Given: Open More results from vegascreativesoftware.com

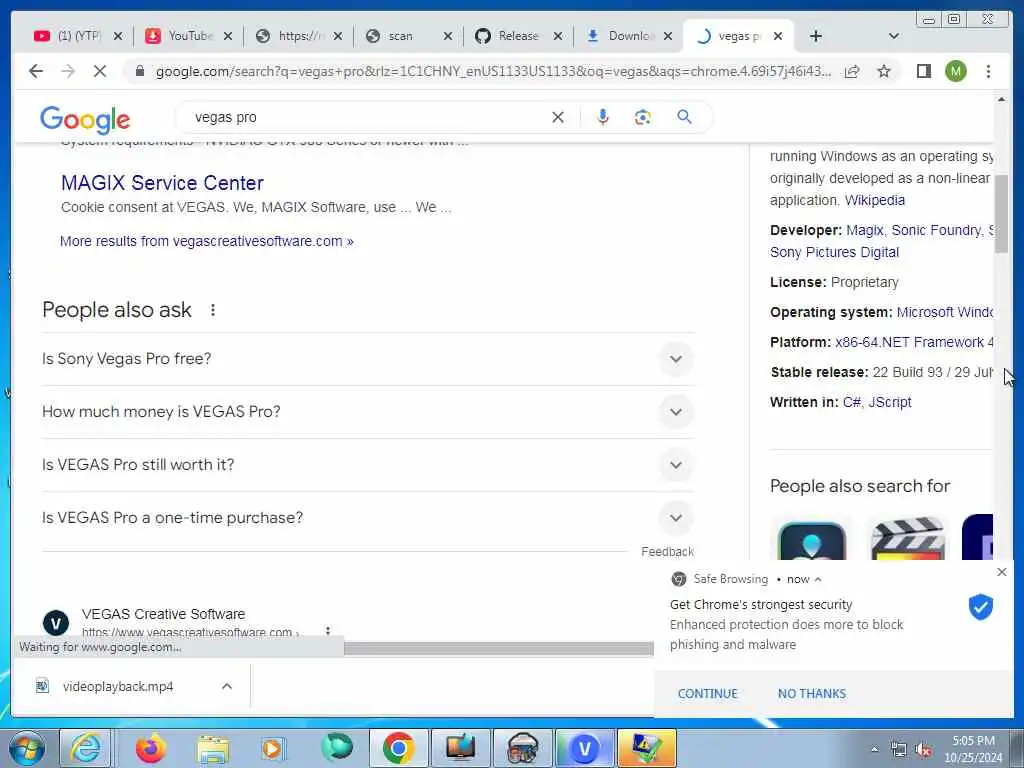Looking at the screenshot, I should tap(206, 241).
